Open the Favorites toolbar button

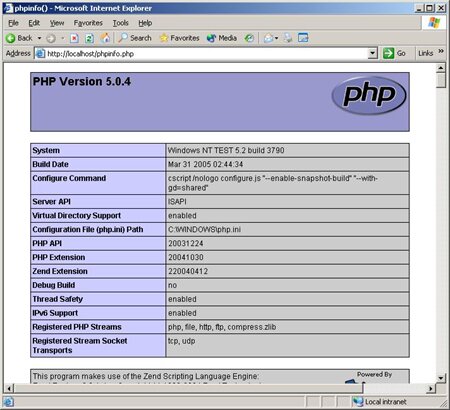179,38
